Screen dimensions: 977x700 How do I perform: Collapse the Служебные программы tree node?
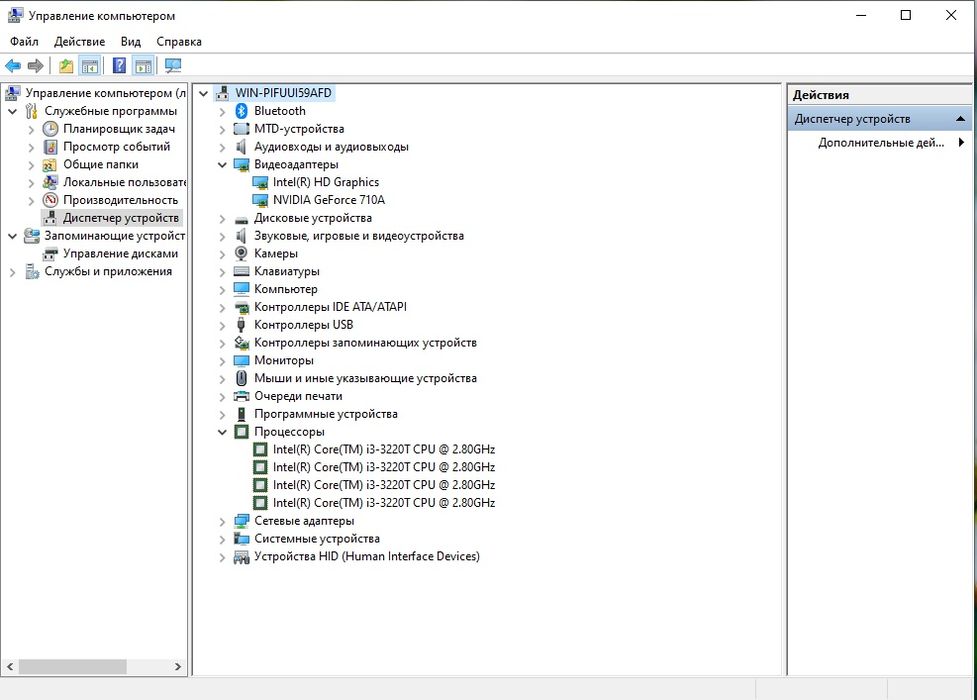click(12, 112)
